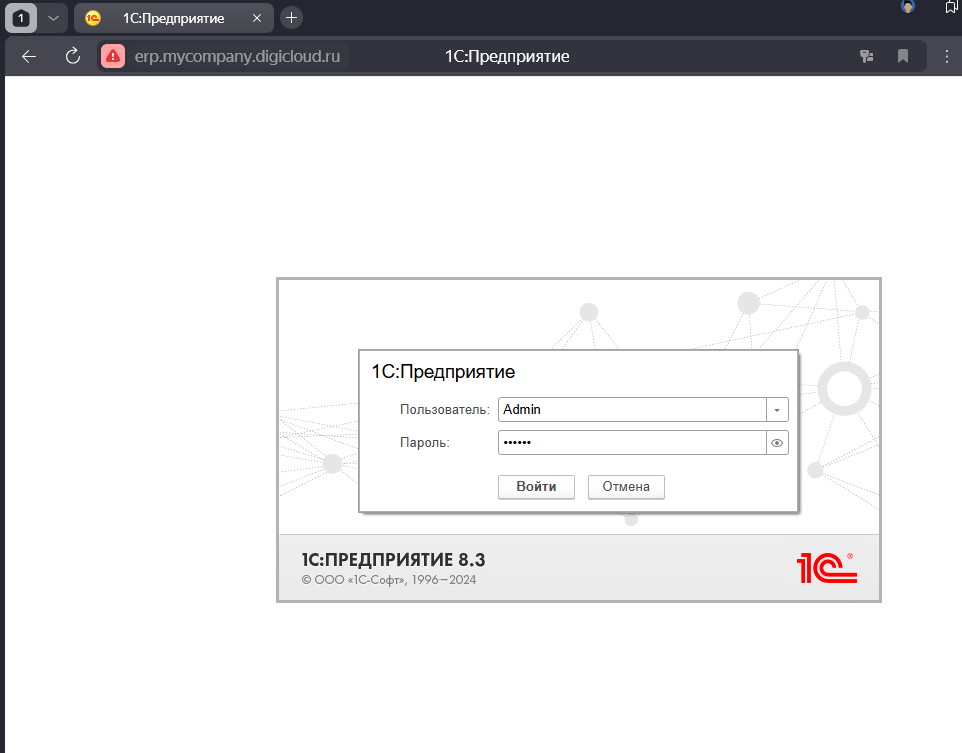This screenshot has height=753, width=962.
Task: Bookmark this page with the flag icon
Action: [902, 56]
